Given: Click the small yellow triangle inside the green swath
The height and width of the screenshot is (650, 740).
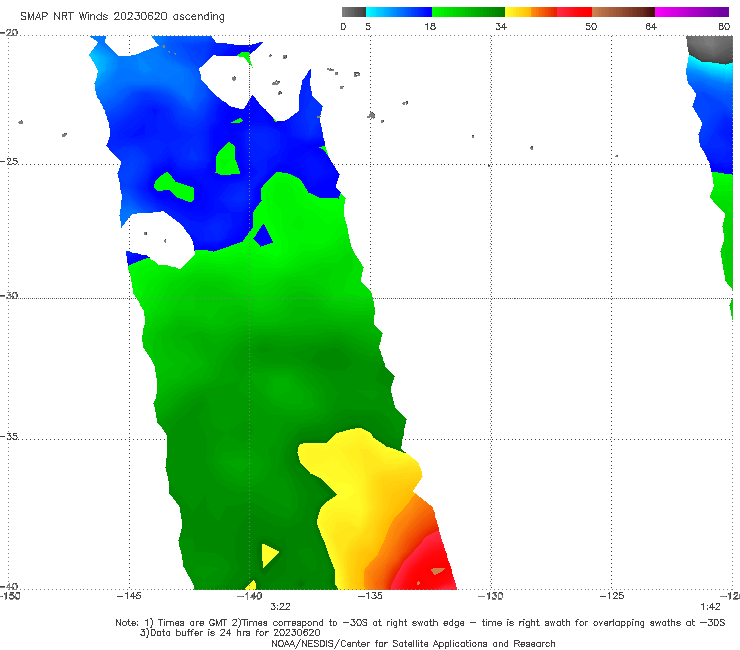Looking at the screenshot, I should 269,555.
